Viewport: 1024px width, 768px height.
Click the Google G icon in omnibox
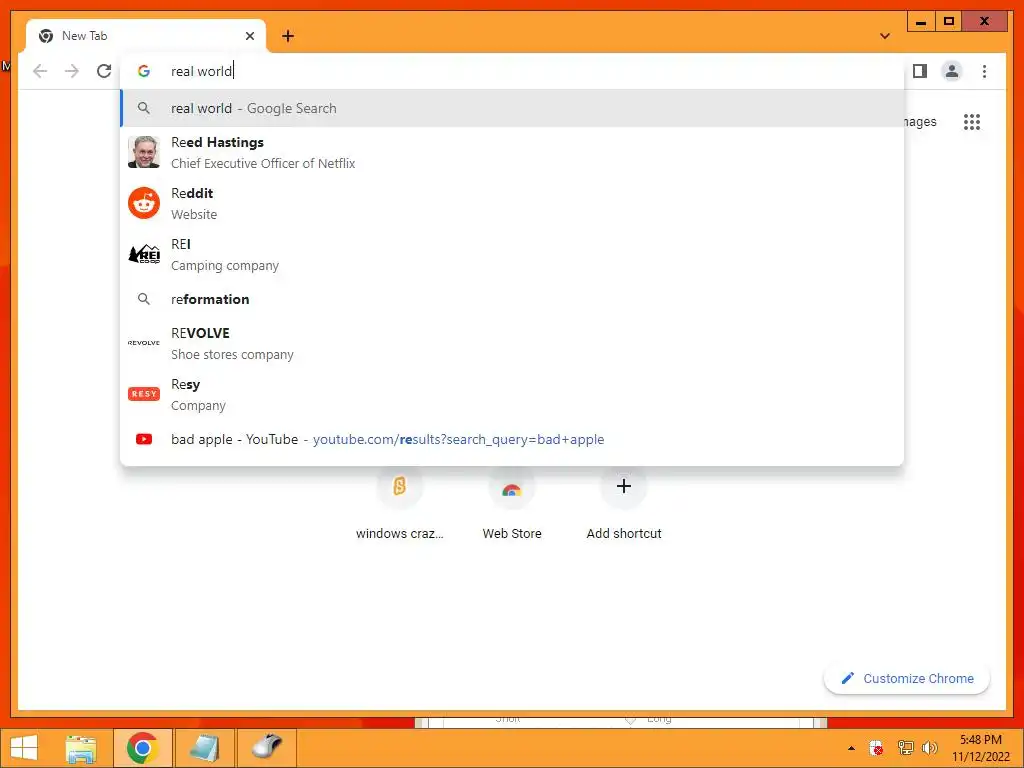(144, 71)
